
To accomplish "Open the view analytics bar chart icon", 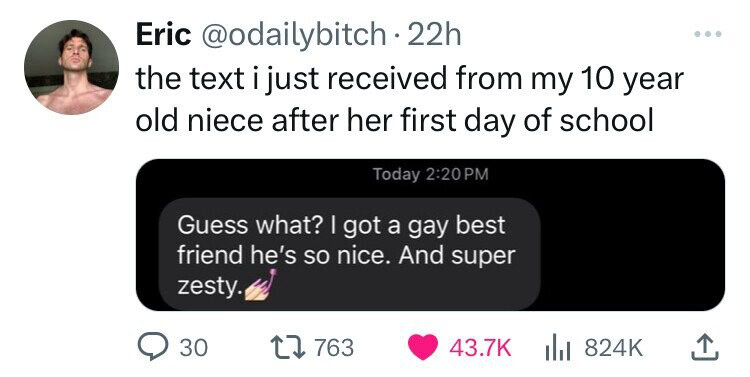I will 560,348.
